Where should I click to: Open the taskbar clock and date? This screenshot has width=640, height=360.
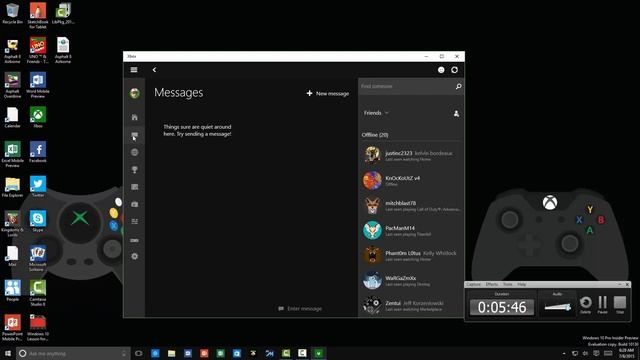626,353
